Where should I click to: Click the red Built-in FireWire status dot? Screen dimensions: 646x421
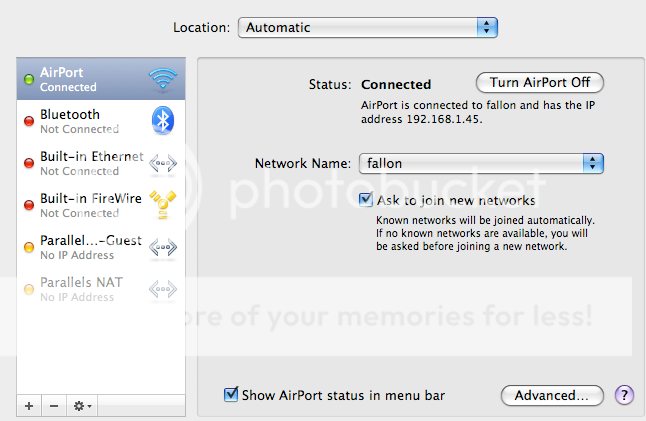click(x=29, y=205)
